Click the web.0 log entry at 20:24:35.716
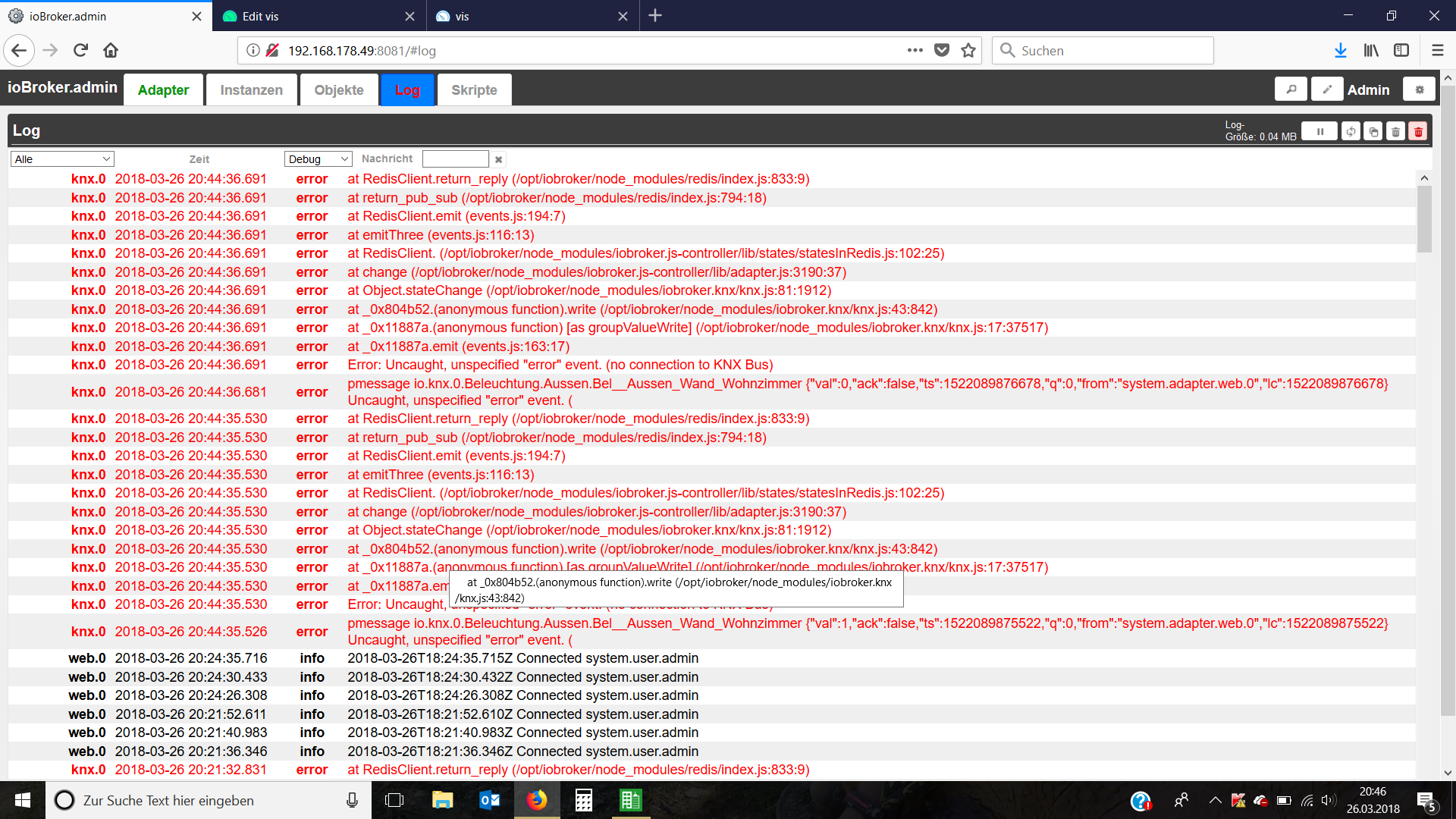Image resolution: width=1456 pixels, height=819 pixels. [711, 658]
